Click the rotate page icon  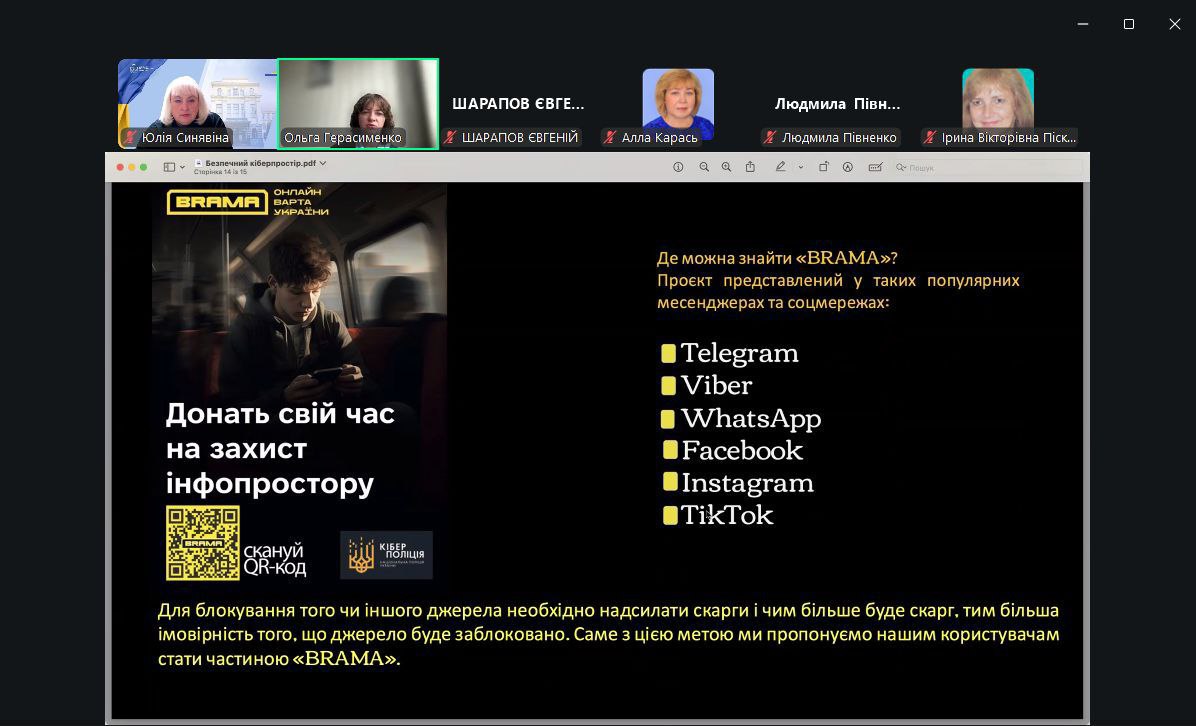823,167
